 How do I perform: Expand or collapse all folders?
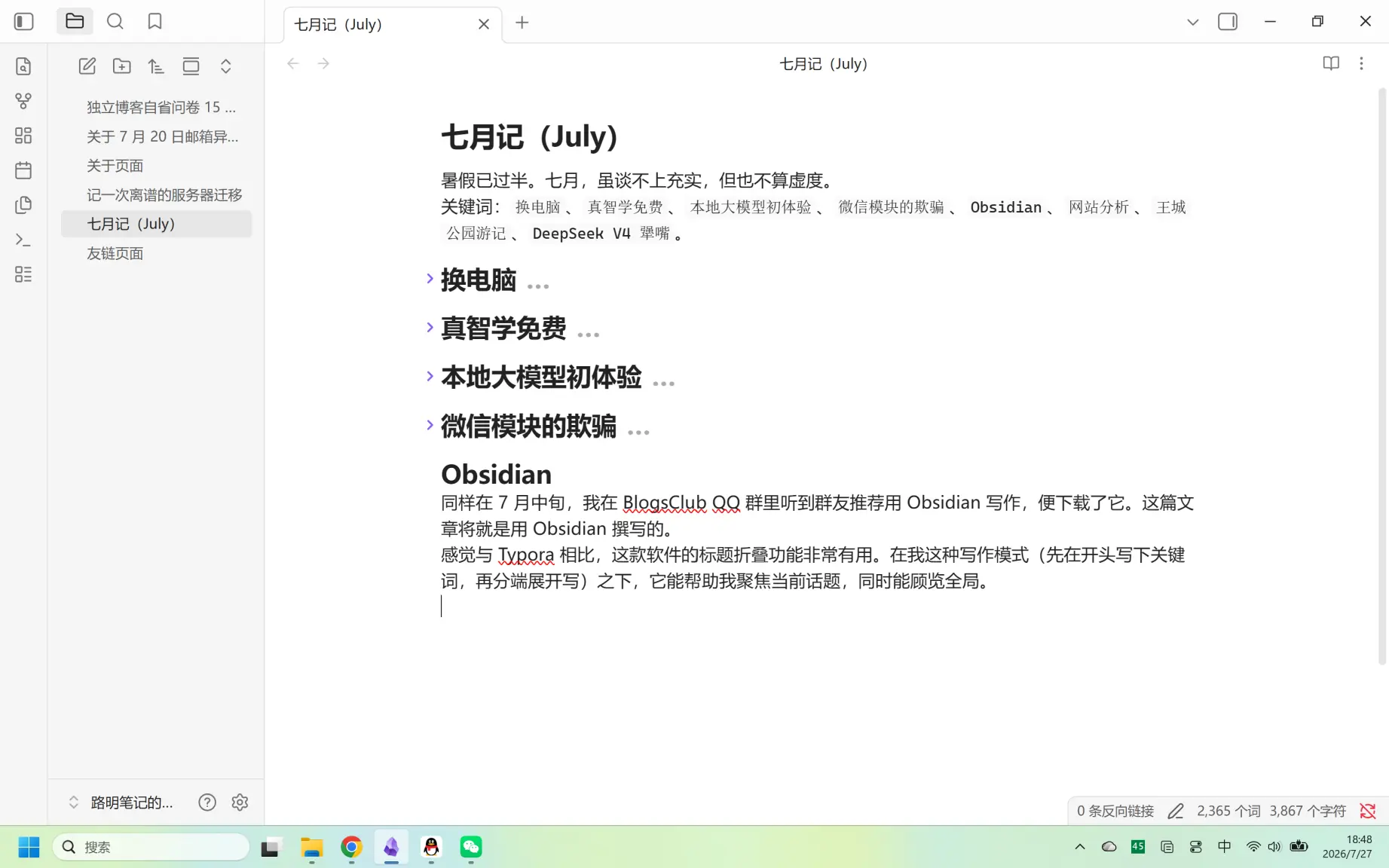[x=225, y=66]
